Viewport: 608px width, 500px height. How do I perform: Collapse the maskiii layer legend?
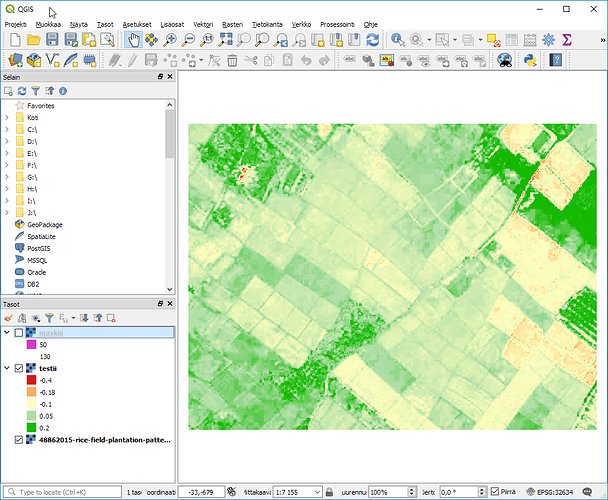[x=7, y=332]
